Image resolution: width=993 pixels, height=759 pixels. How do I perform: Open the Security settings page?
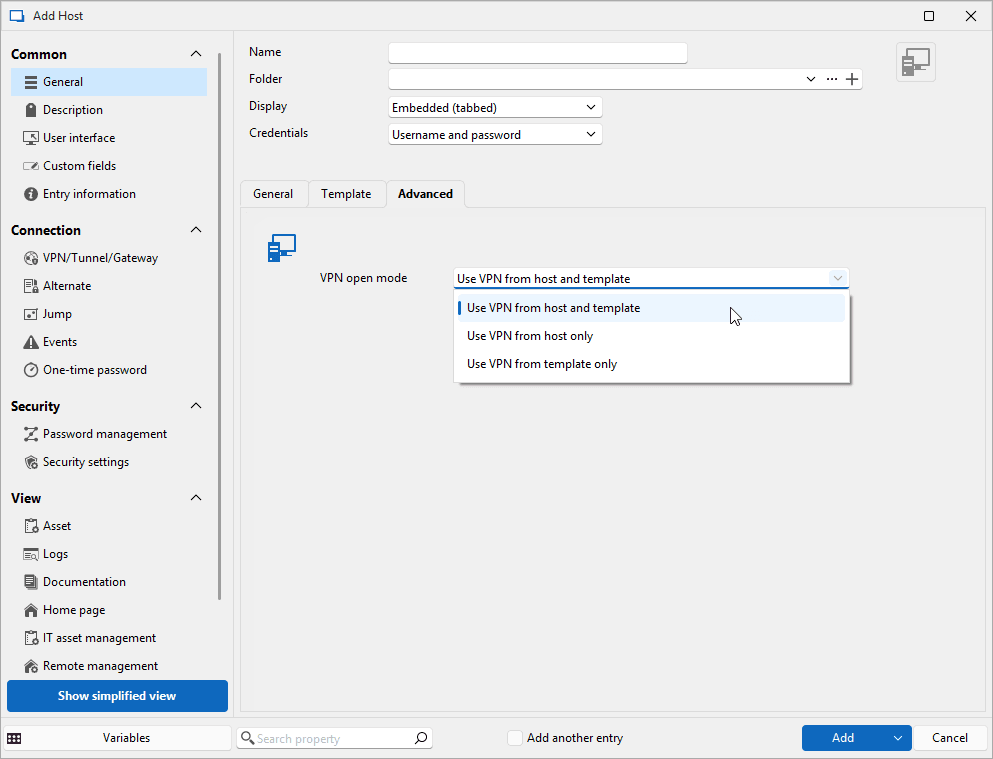click(85, 462)
